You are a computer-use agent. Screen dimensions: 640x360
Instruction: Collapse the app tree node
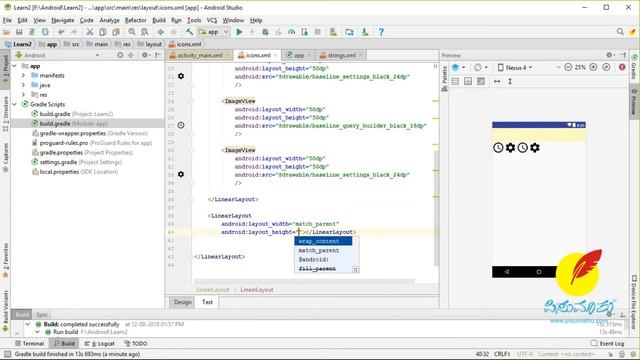pyautogui.click(x=15, y=66)
